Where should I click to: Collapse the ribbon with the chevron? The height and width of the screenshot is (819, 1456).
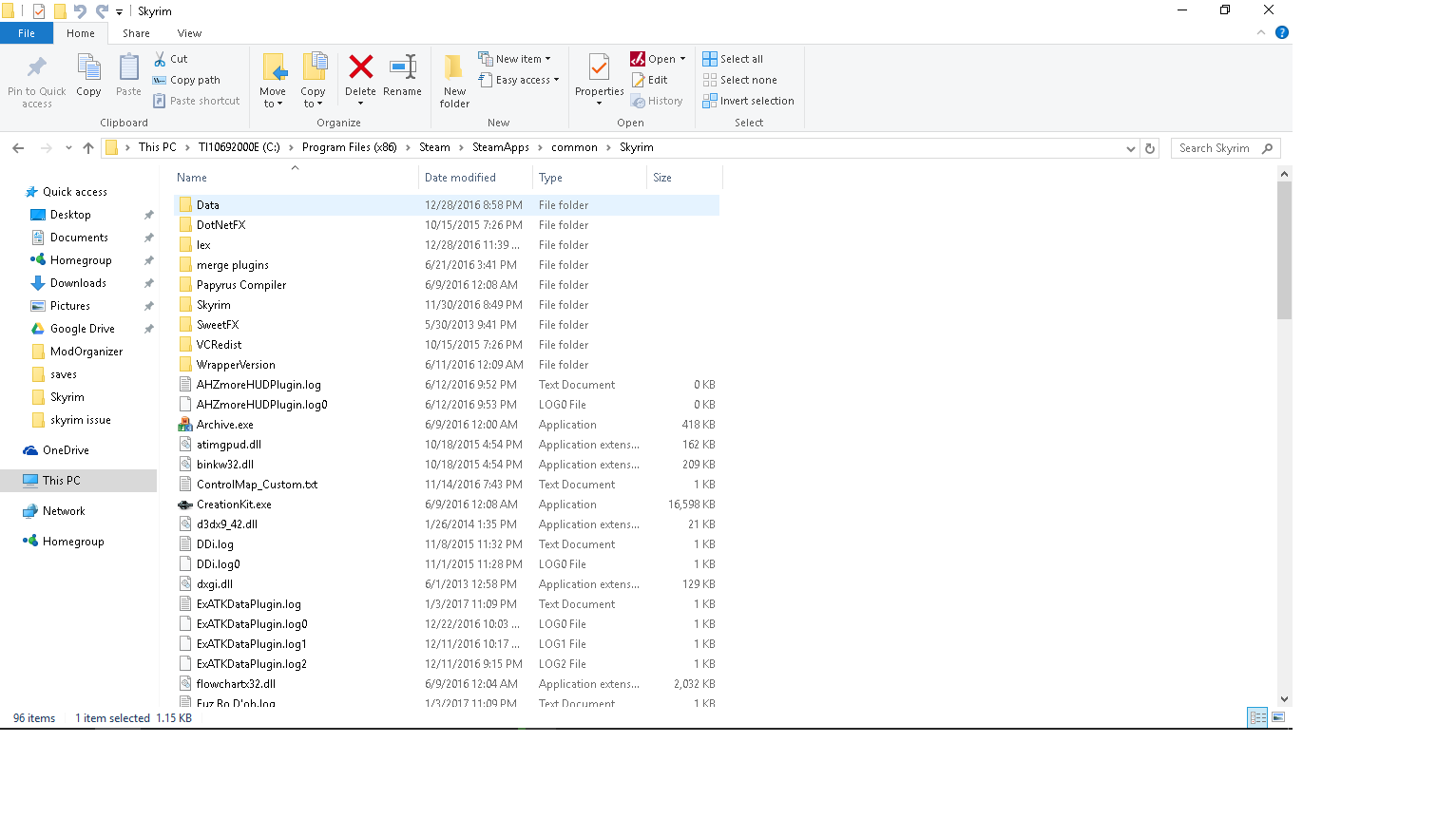[1261, 32]
